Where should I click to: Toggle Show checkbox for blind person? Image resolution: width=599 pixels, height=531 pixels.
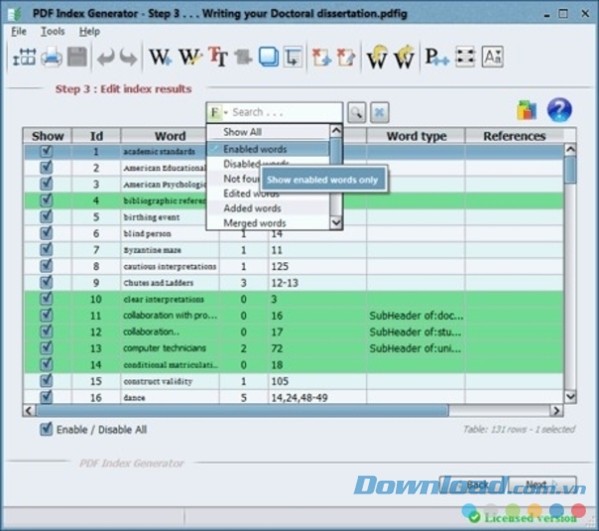(47, 233)
